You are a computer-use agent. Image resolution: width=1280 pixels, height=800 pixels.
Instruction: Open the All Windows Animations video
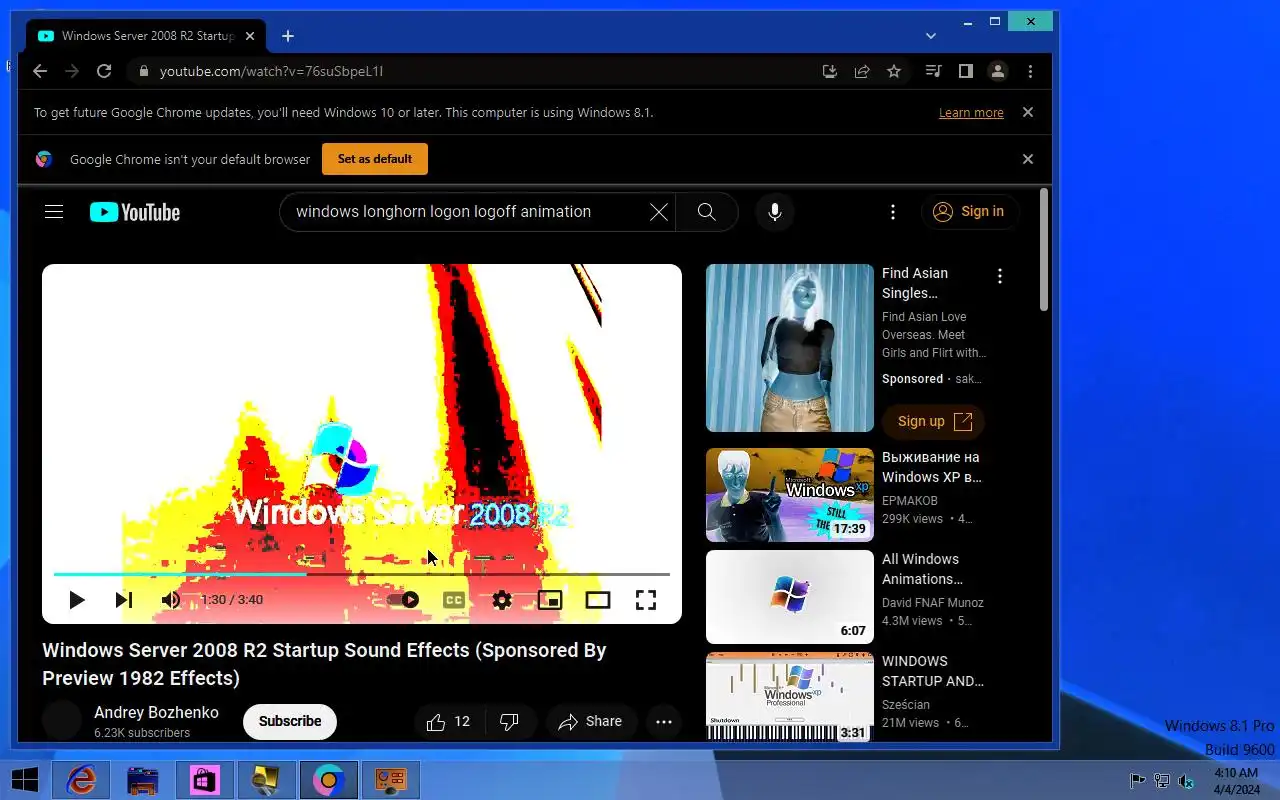tap(790, 597)
